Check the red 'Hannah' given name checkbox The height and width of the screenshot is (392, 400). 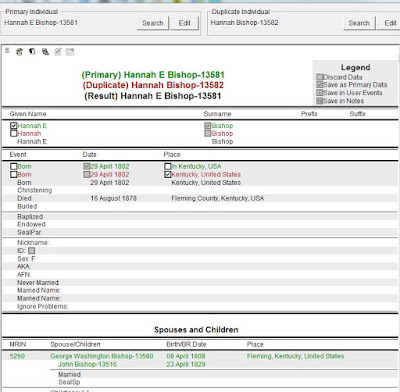tap(13, 133)
